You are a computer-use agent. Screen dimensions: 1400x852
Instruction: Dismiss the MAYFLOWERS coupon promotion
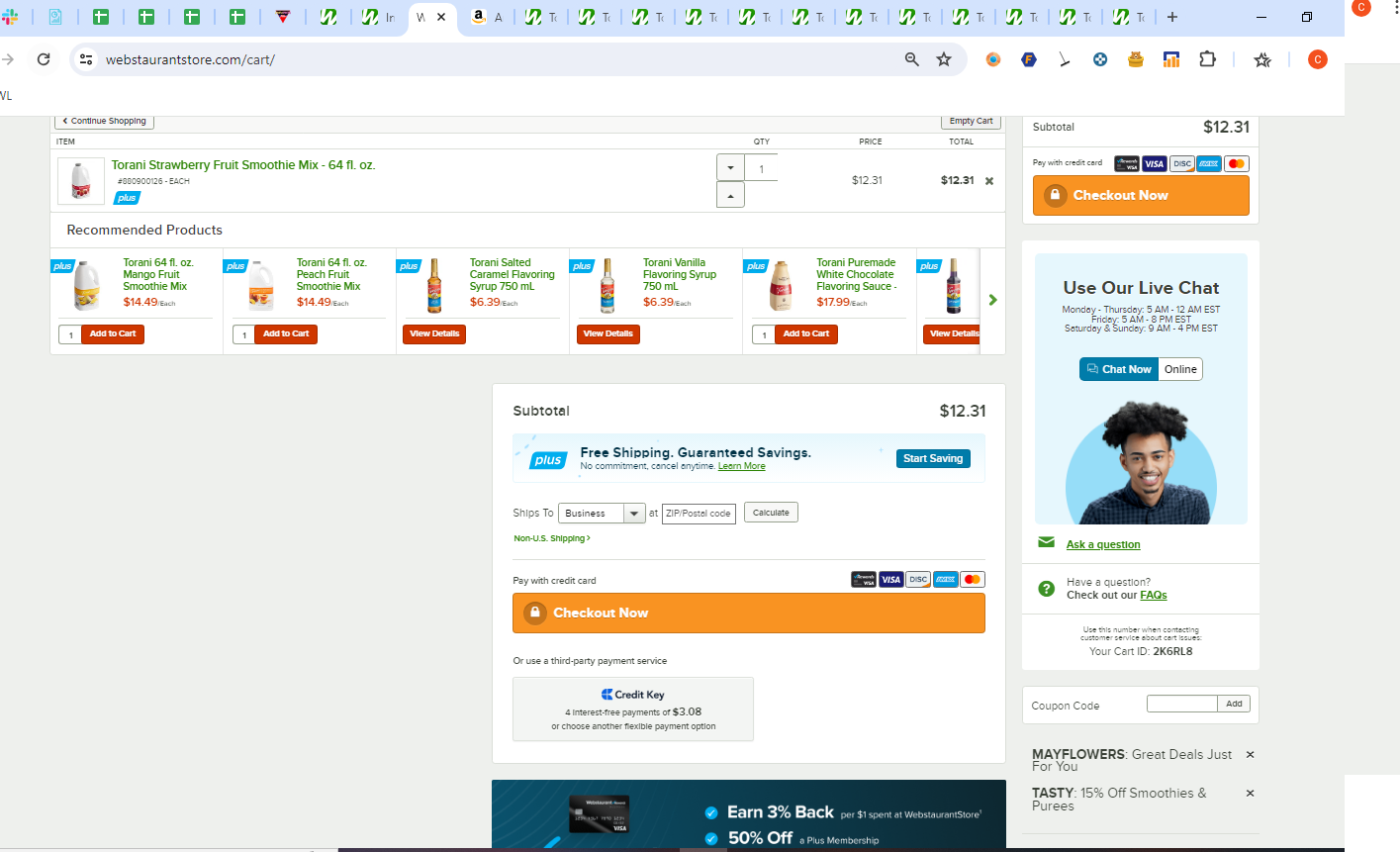click(x=1251, y=755)
